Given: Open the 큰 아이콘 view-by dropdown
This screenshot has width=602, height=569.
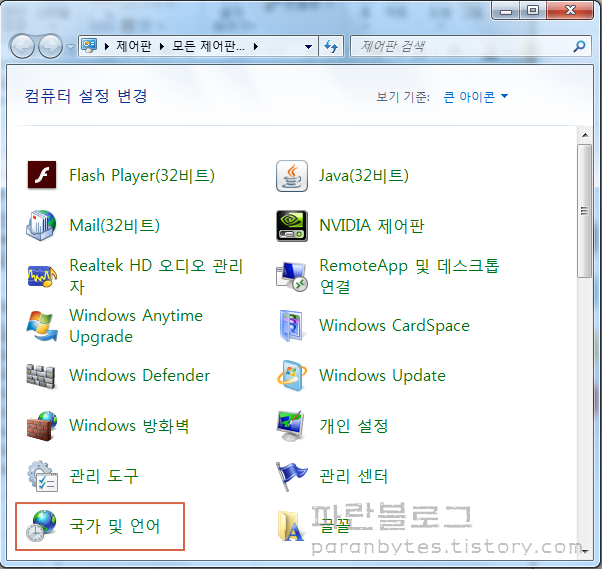Looking at the screenshot, I should pos(475,96).
